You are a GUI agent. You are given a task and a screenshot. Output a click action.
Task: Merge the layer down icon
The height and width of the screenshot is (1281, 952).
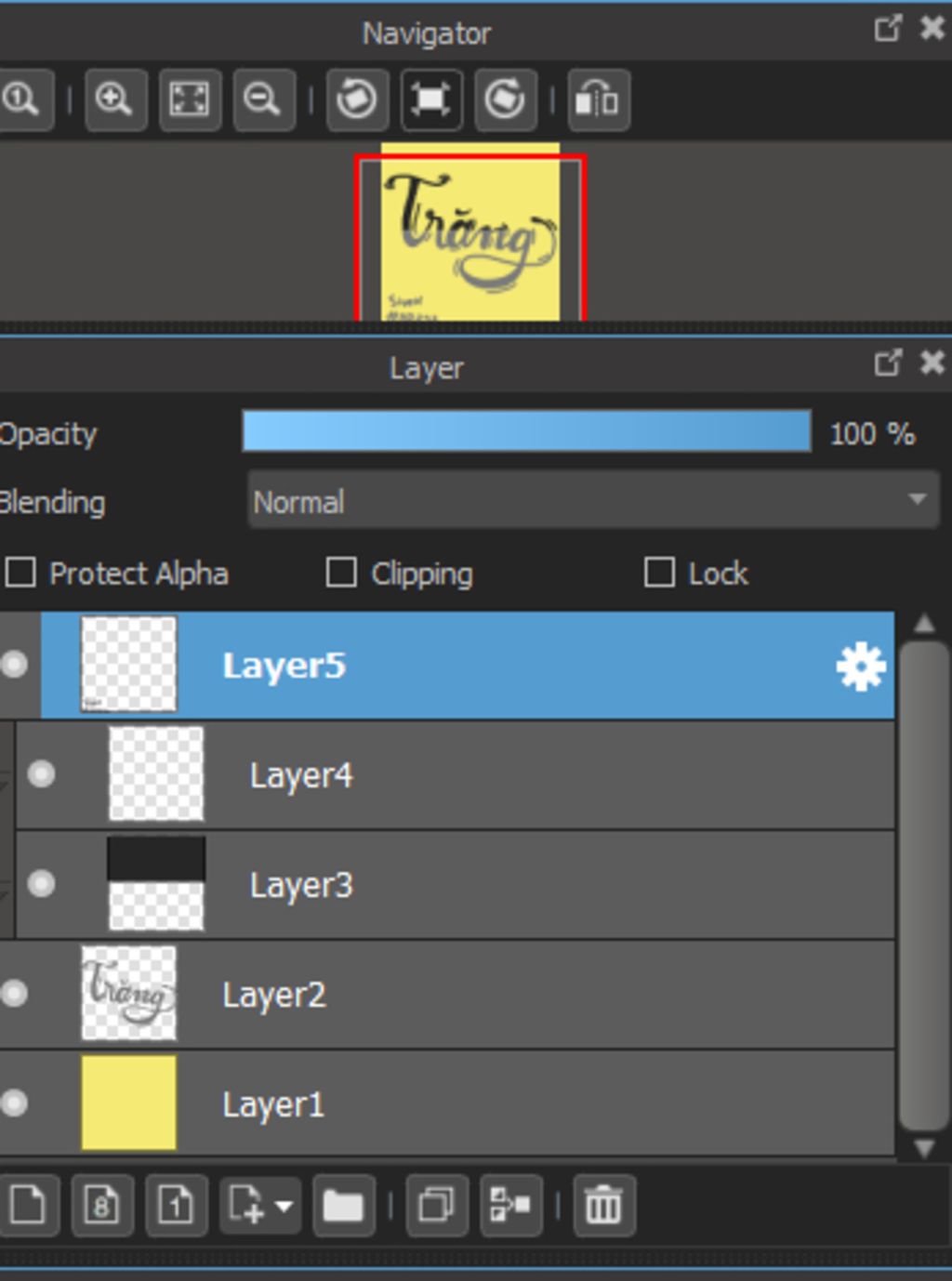(510, 1206)
